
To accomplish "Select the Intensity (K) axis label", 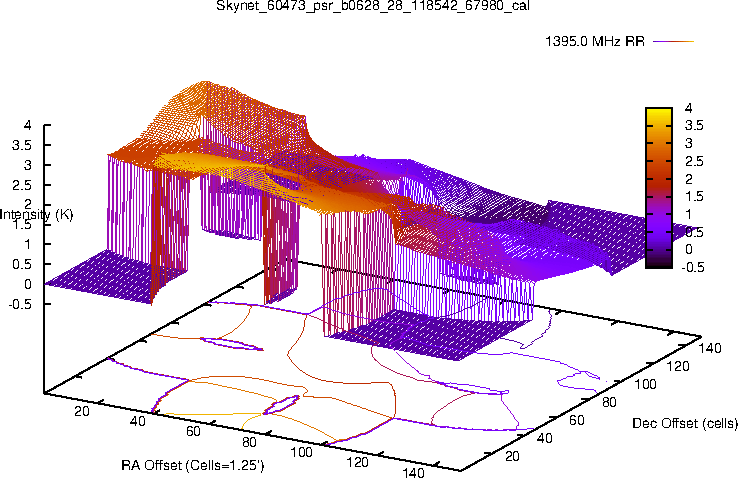I will coord(37,215).
